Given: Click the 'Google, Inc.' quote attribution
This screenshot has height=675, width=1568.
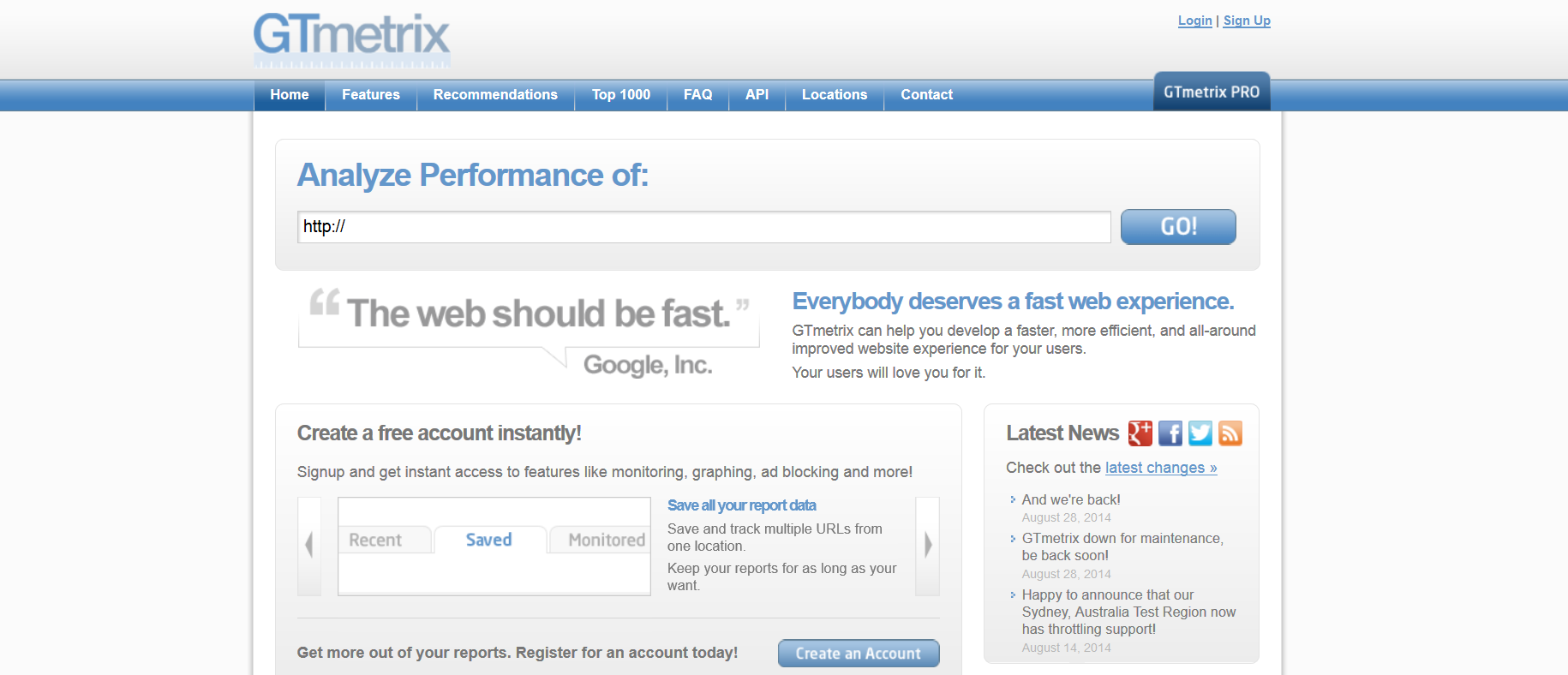Looking at the screenshot, I should (x=648, y=366).
